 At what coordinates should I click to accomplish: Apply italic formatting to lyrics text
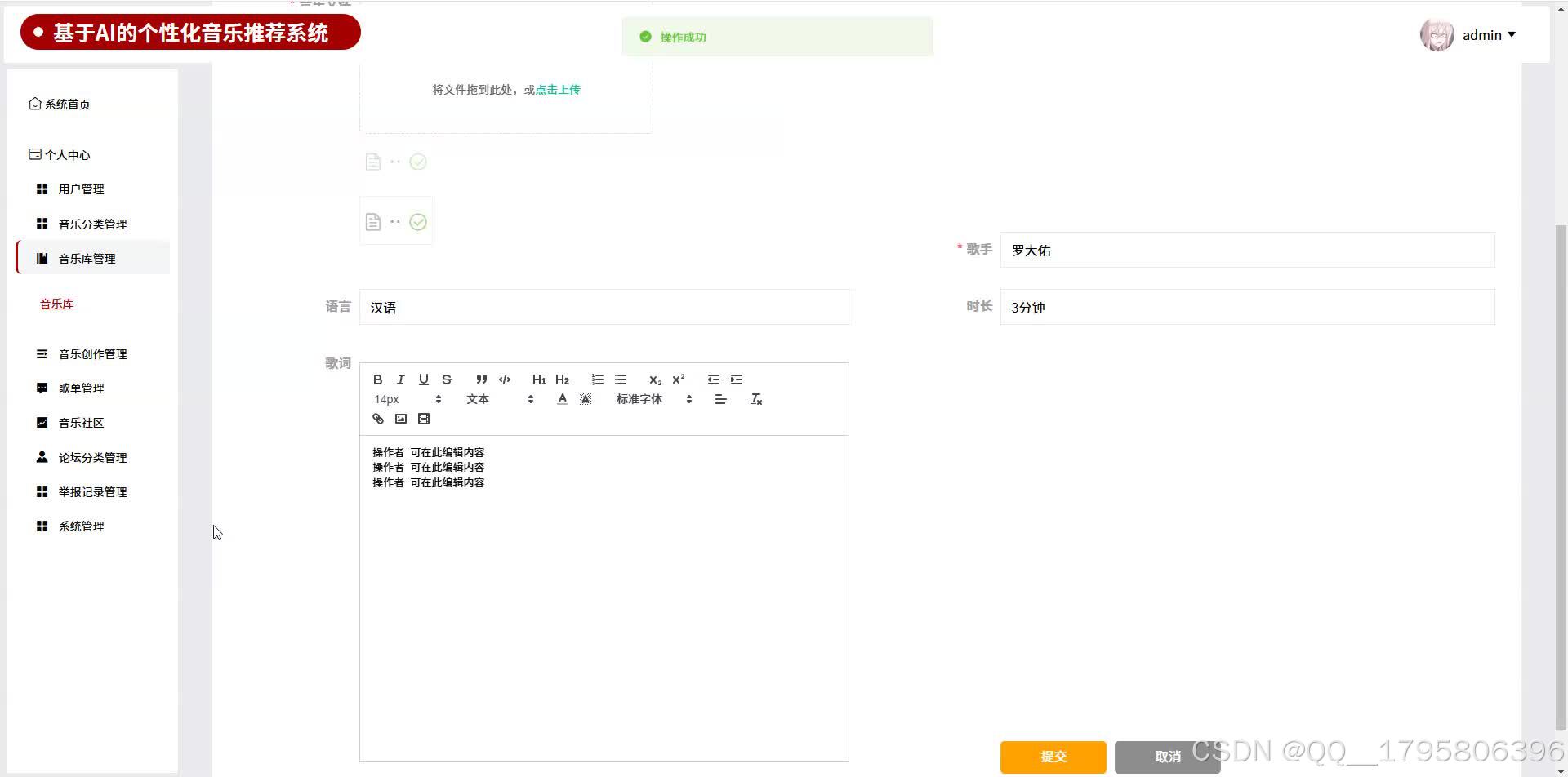coord(400,379)
